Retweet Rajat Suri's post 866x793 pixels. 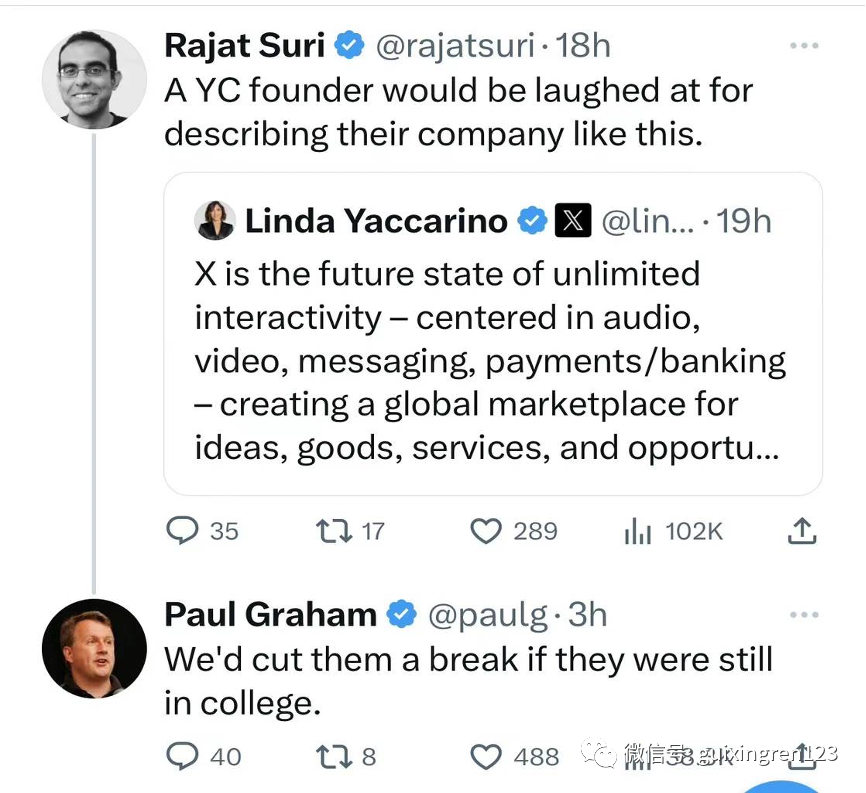pos(331,530)
